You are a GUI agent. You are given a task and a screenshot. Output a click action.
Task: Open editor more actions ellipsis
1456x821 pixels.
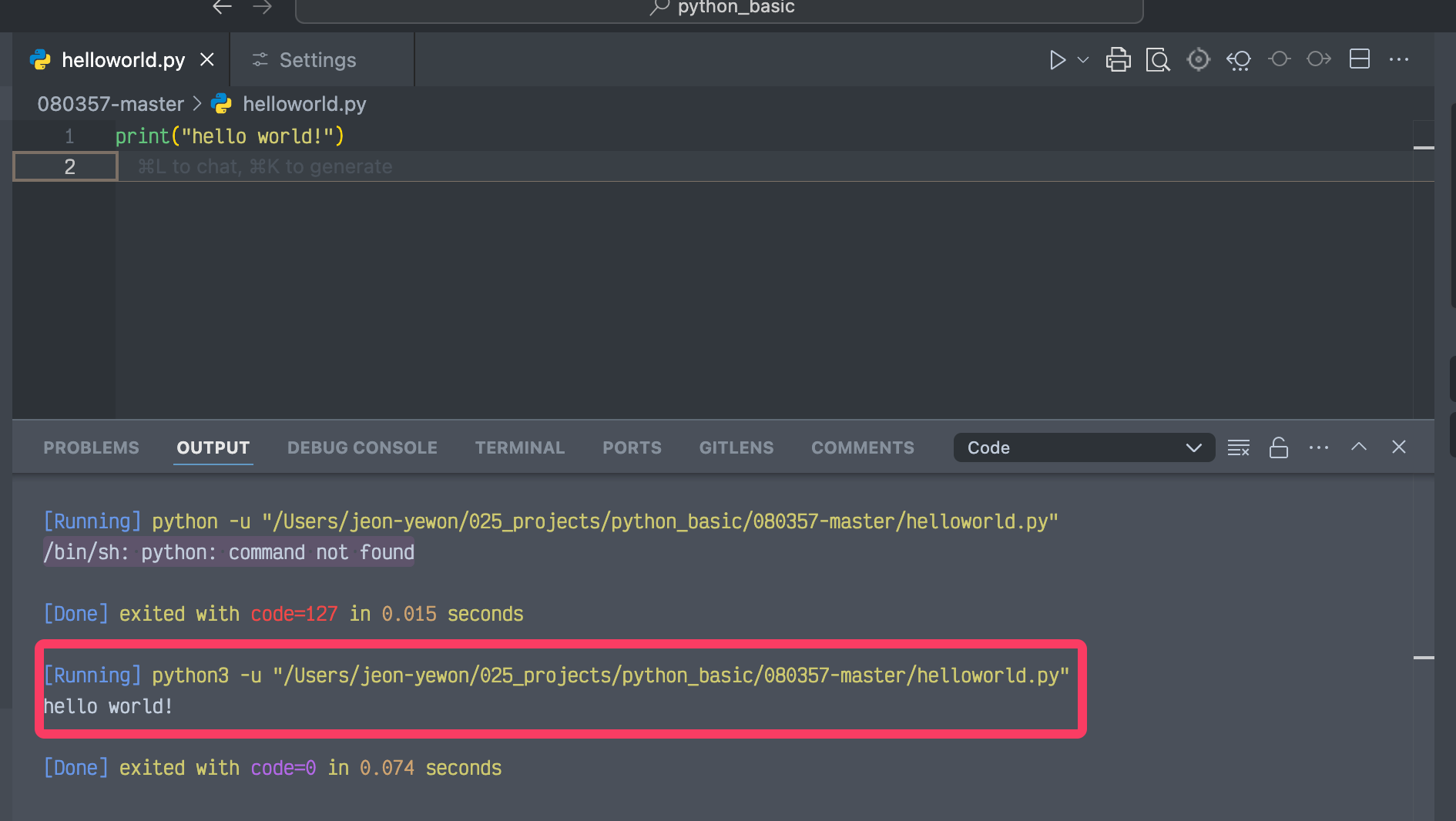tap(1399, 59)
